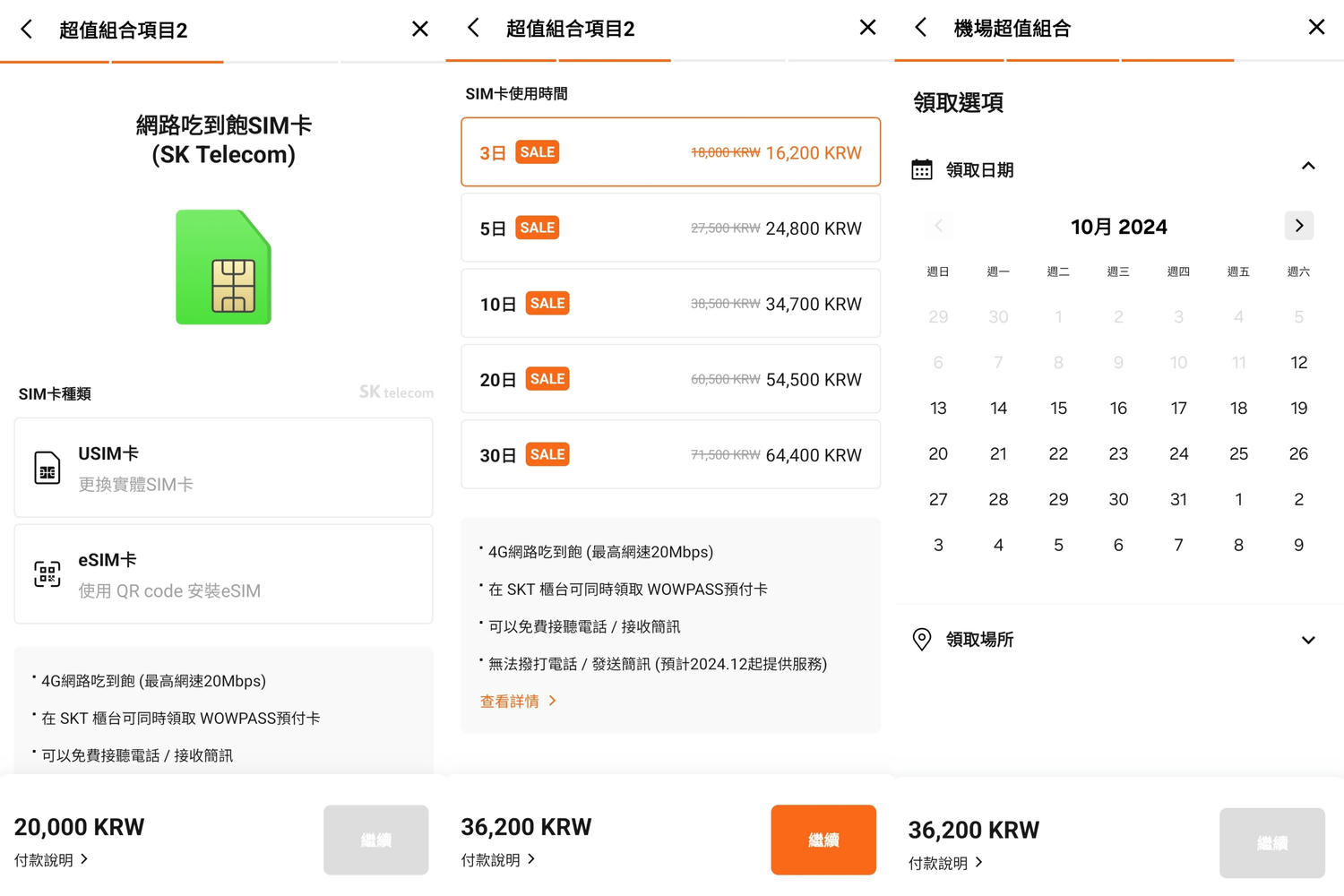Choose the 5日 24,800 KRW plan
Image resolution: width=1344 pixels, height=896 pixels.
(x=671, y=228)
